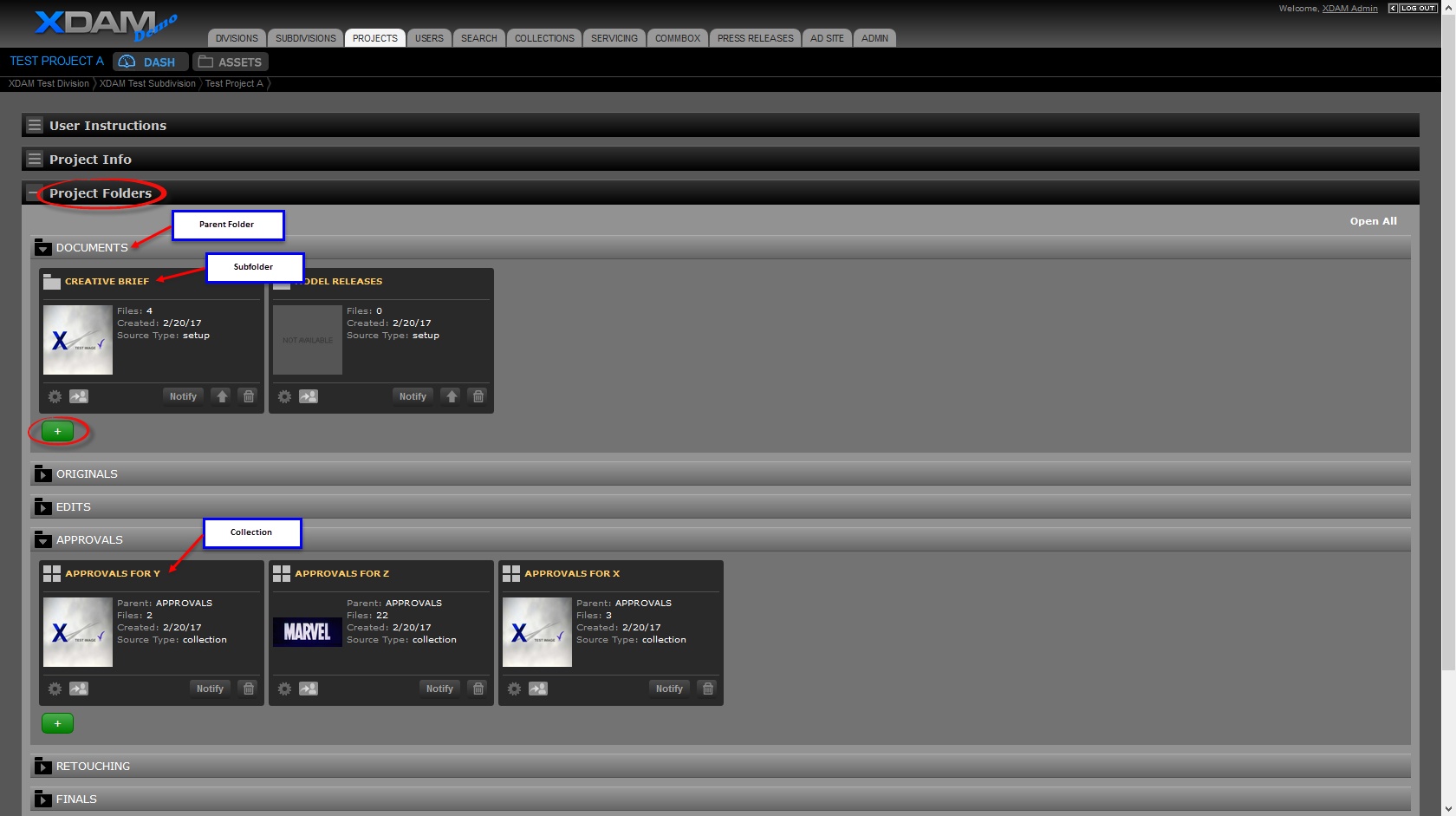Click share-user icon on Model Releases card
The width and height of the screenshot is (1456, 816).
click(308, 396)
